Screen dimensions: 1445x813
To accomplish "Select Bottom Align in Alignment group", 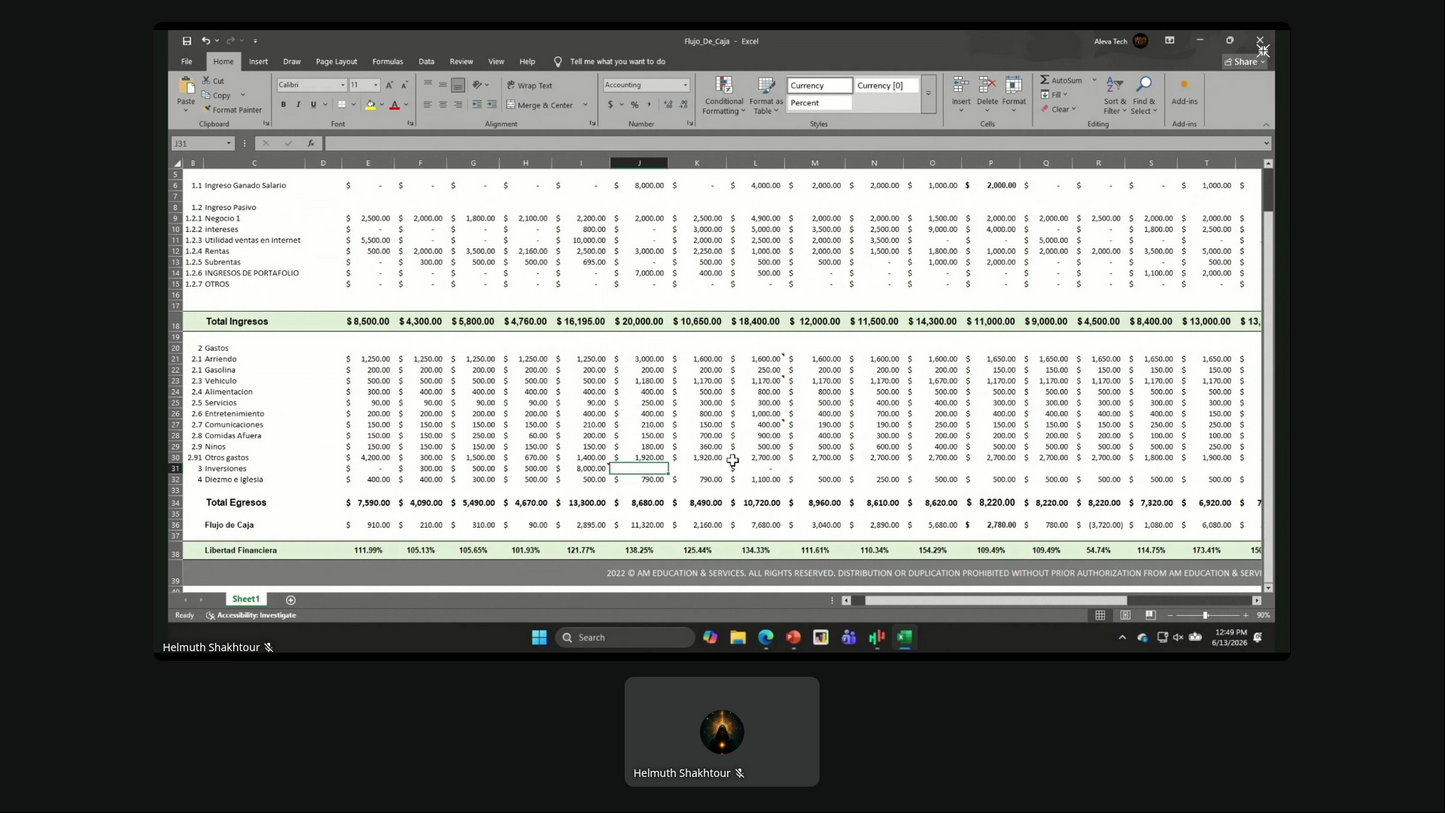I will click(458, 85).
